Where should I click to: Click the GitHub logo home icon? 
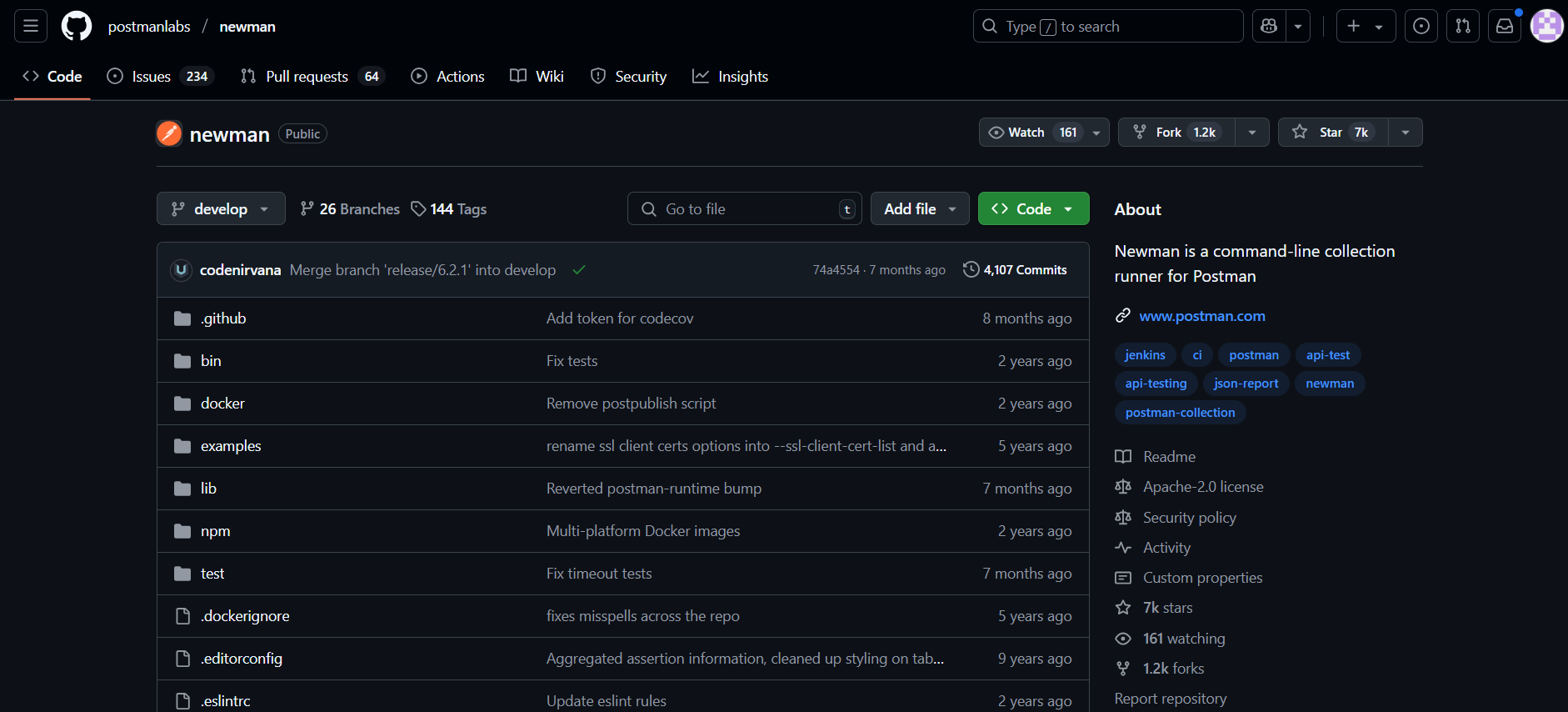pos(77,27)
